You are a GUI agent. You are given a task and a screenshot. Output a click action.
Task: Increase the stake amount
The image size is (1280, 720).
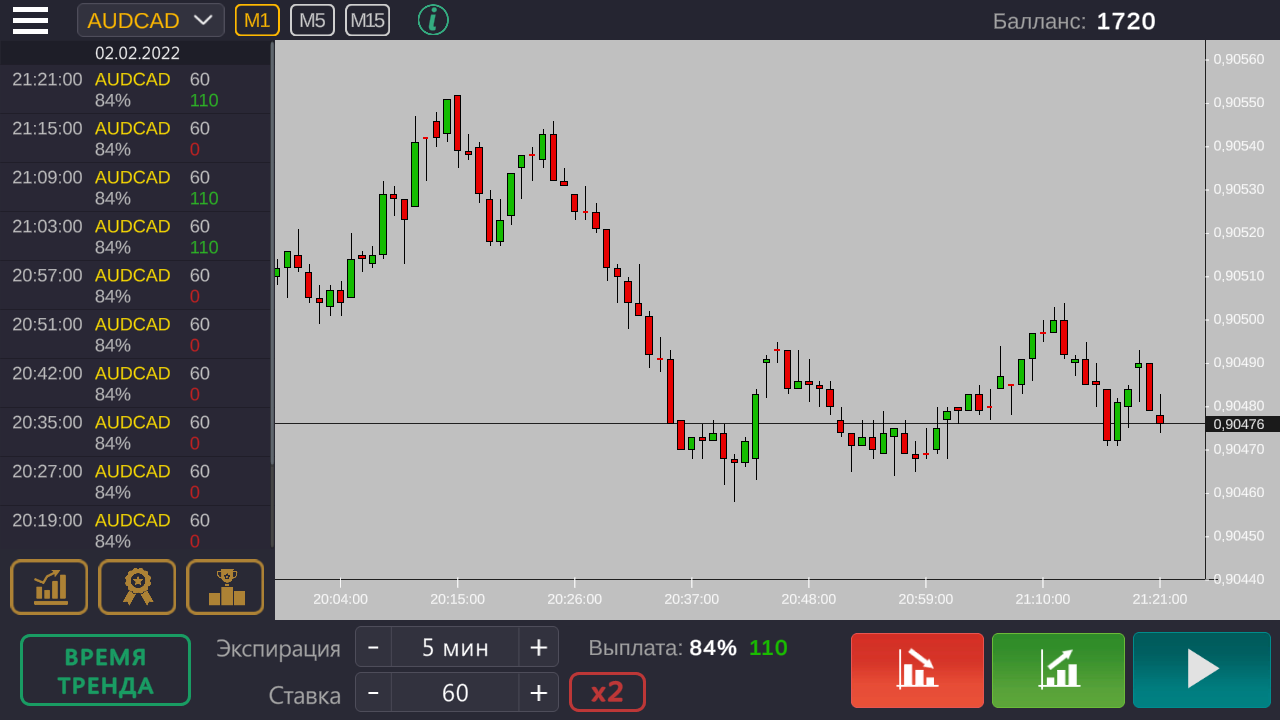[x=538, y=692]
